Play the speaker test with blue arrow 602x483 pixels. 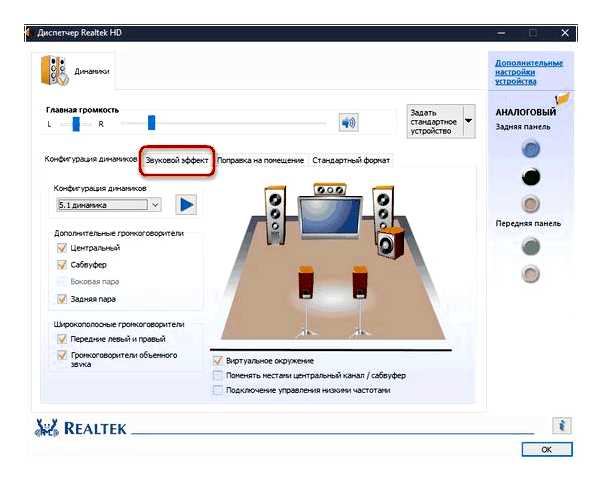pyautogui.click(x=186, y=205)
